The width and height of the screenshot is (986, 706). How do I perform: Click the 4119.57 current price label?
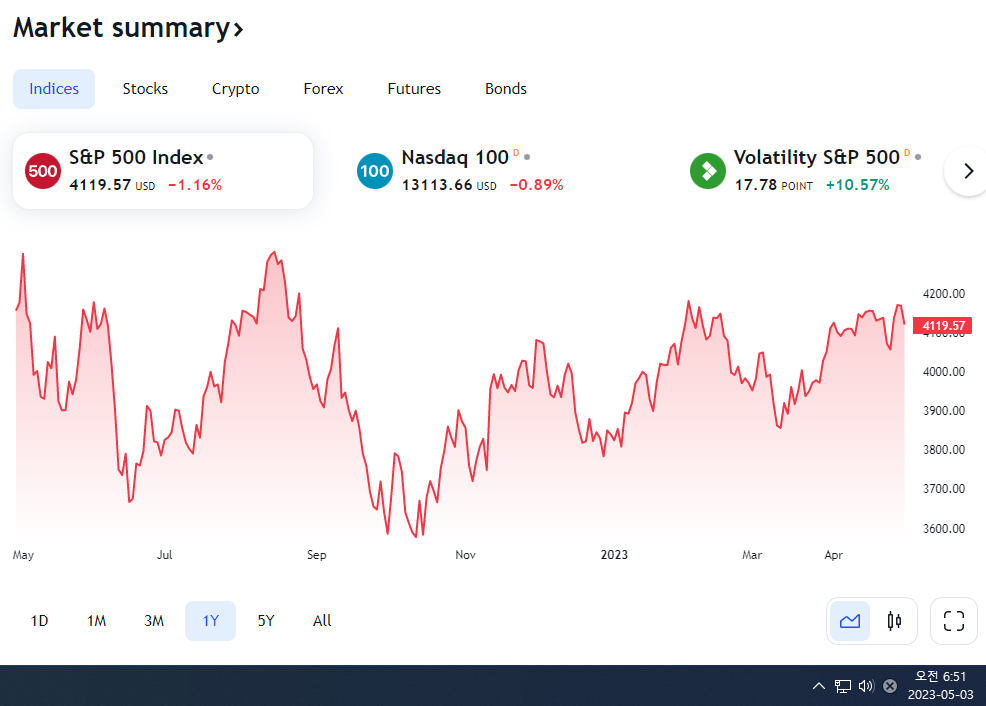pyautogui.click(x=943, y=326)
